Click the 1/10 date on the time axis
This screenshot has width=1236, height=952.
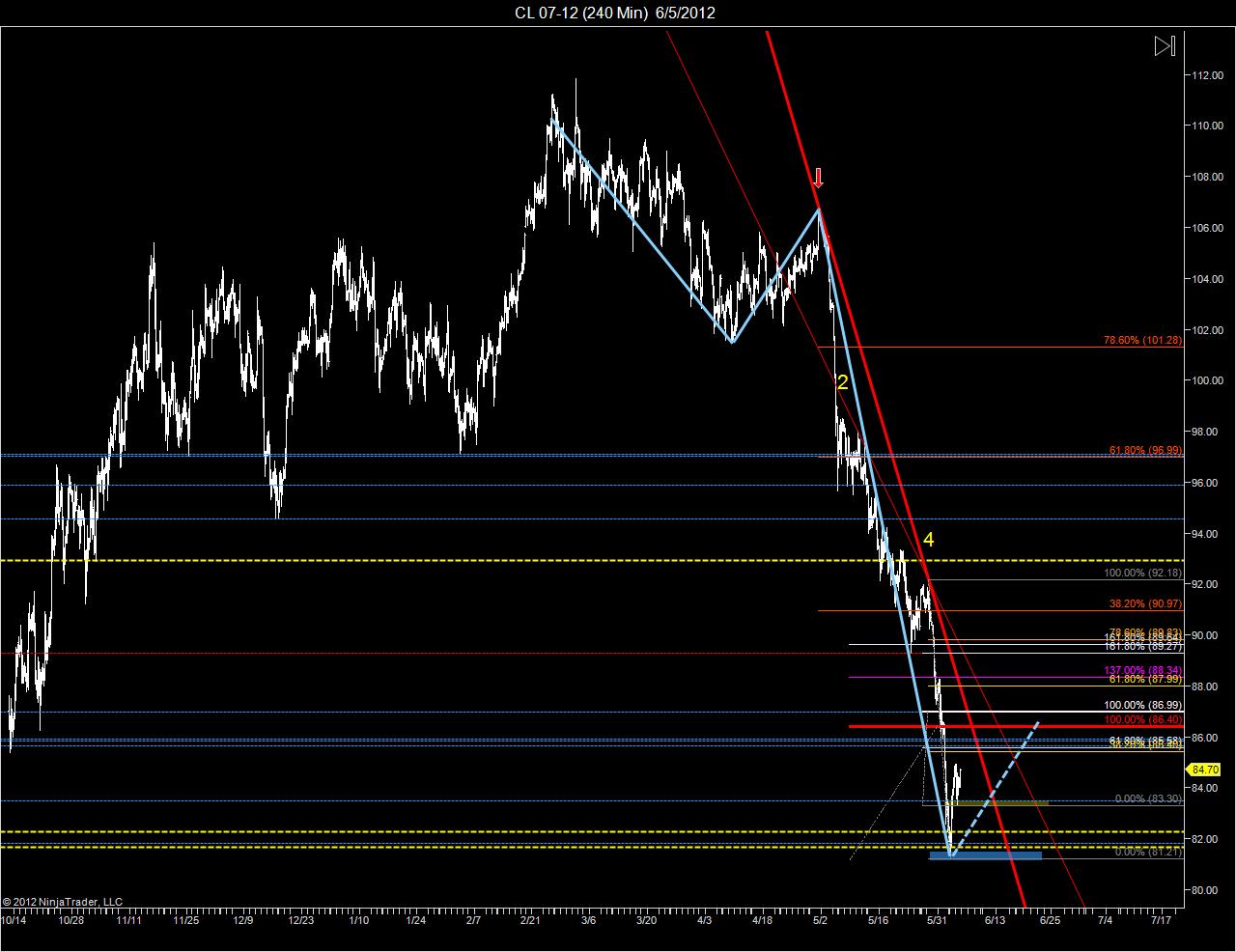(358, 920)
